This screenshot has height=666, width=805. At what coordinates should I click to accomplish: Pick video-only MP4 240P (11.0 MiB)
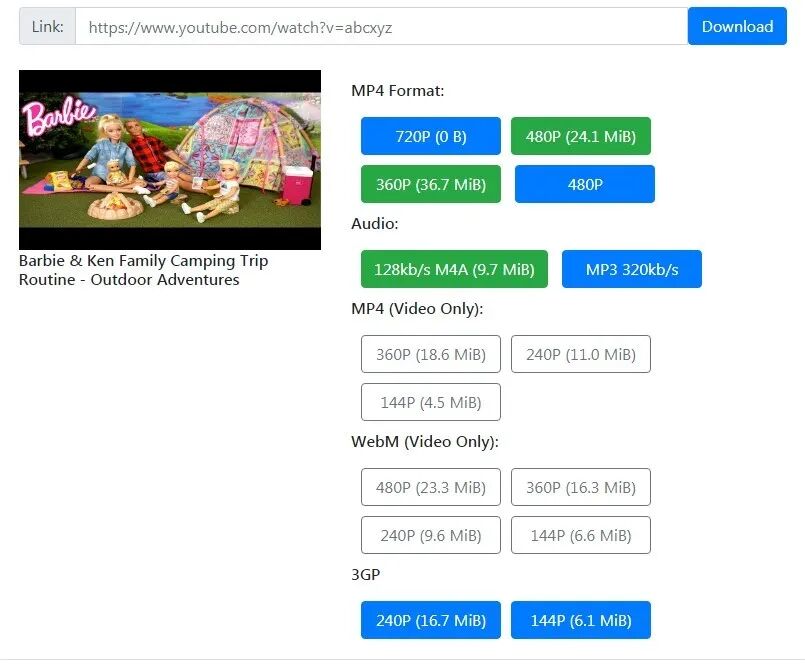click(x=581, y=354)
